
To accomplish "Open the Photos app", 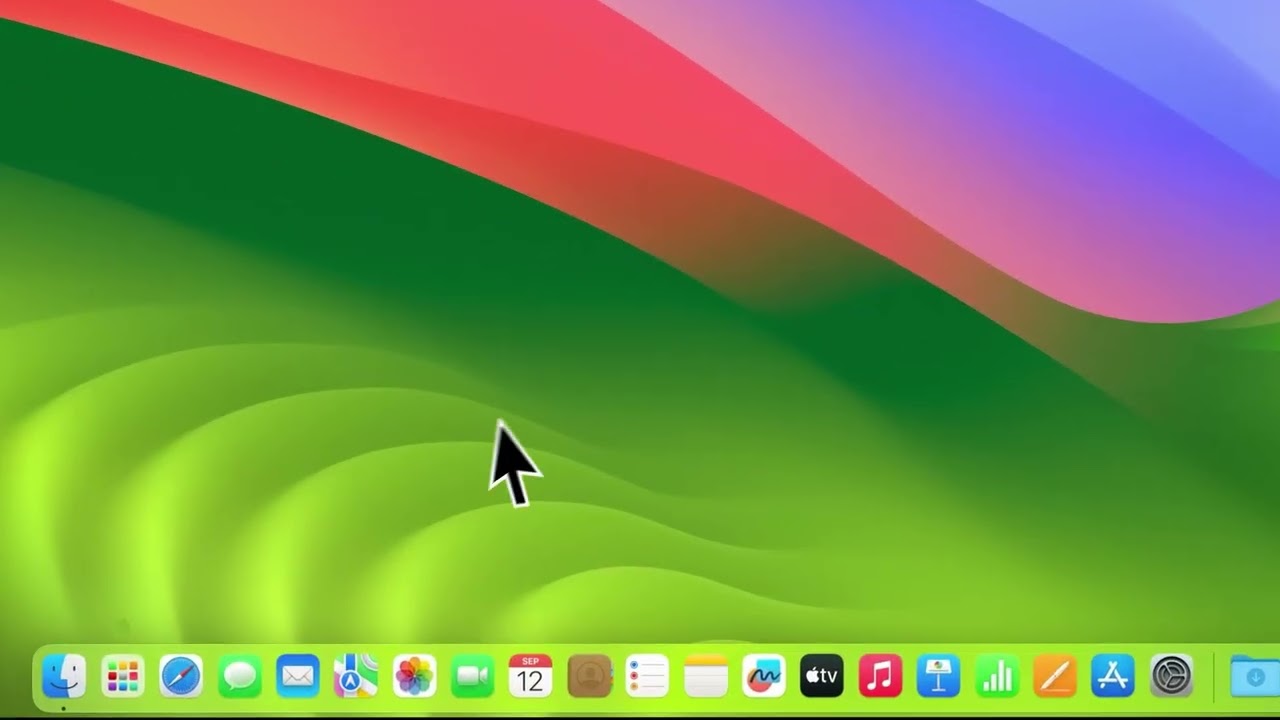I will [414, 677].
